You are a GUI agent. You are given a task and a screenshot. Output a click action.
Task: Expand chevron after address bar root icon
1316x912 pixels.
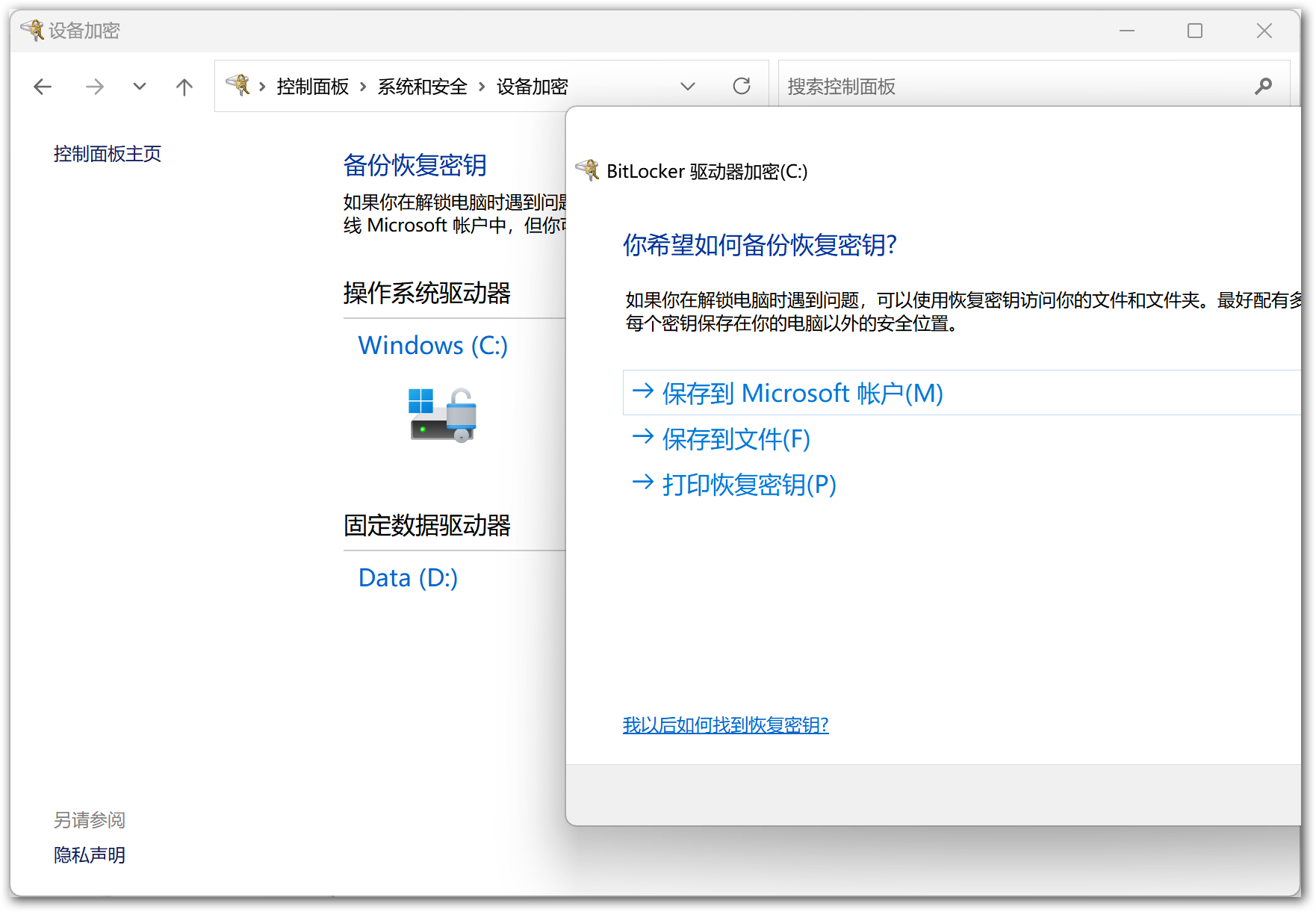262,87
